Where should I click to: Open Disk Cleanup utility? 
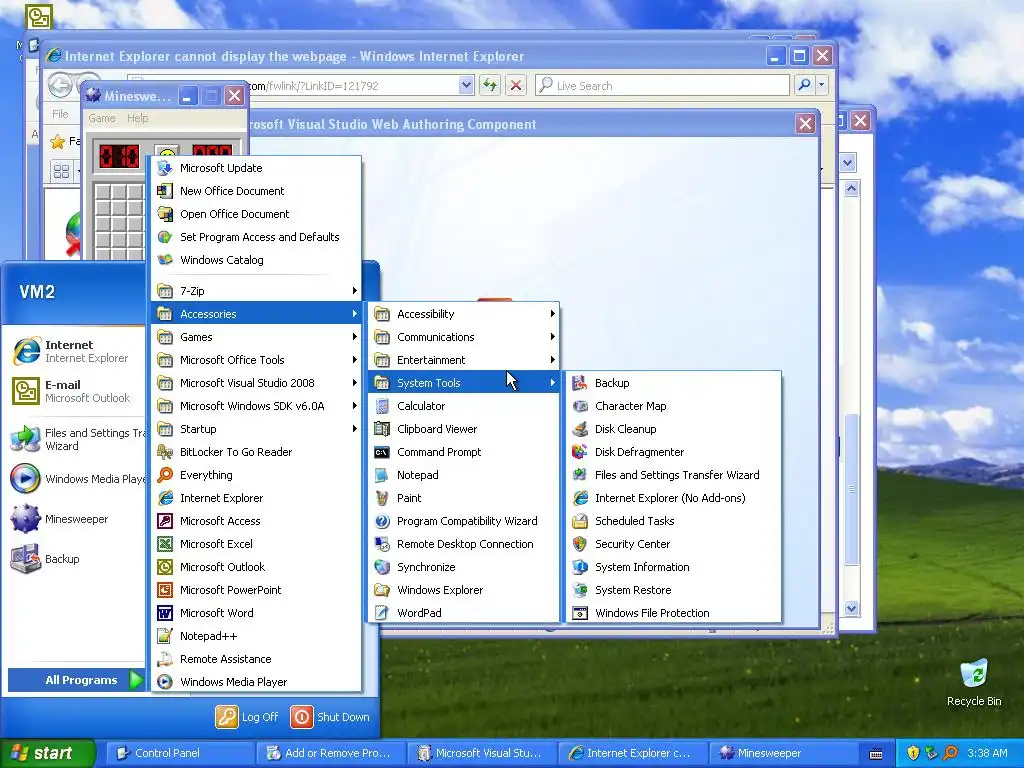coord(673,428)
